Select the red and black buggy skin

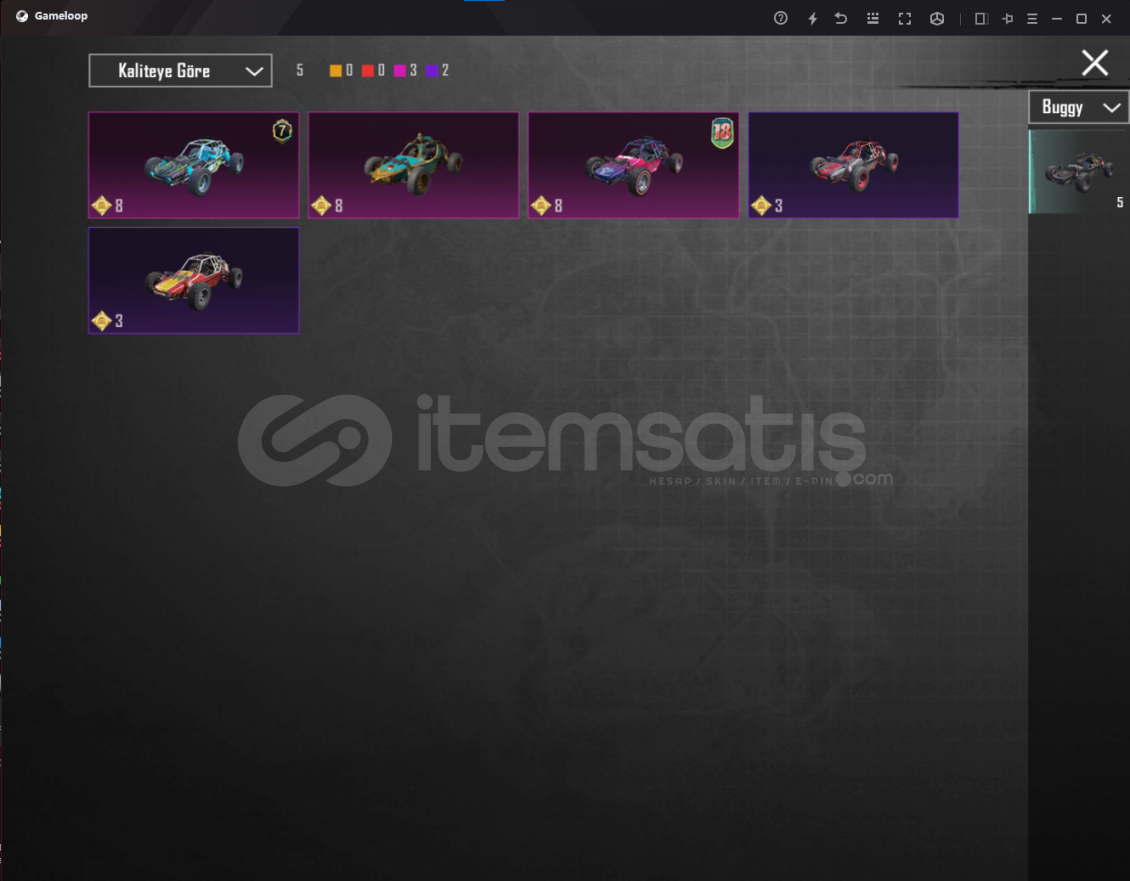(x=853, y=165)
